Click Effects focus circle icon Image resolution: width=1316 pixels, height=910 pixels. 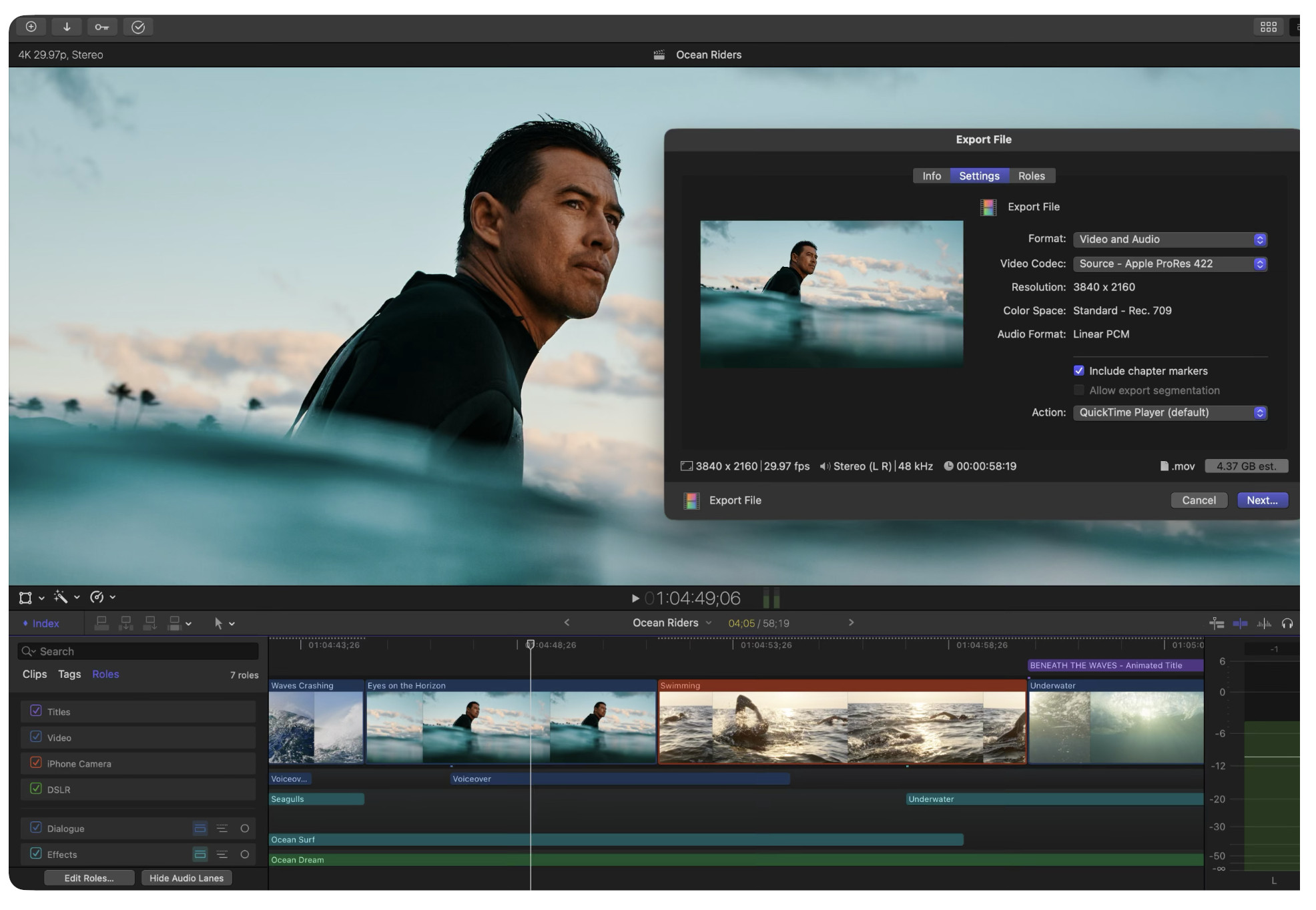(x=245, y=854)
